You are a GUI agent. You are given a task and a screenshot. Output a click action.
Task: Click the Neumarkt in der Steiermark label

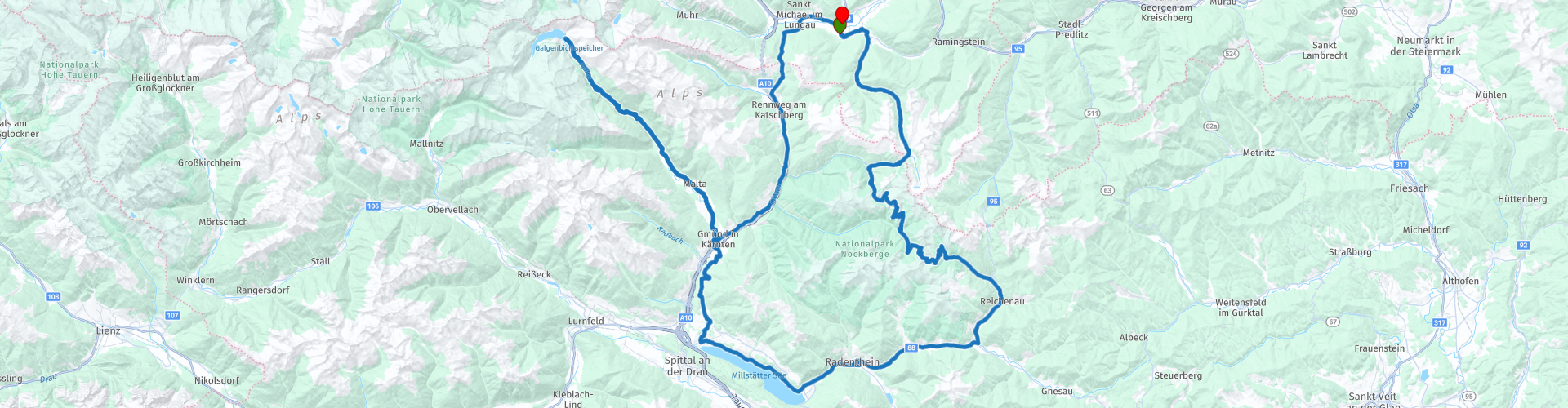(1426, 46)
